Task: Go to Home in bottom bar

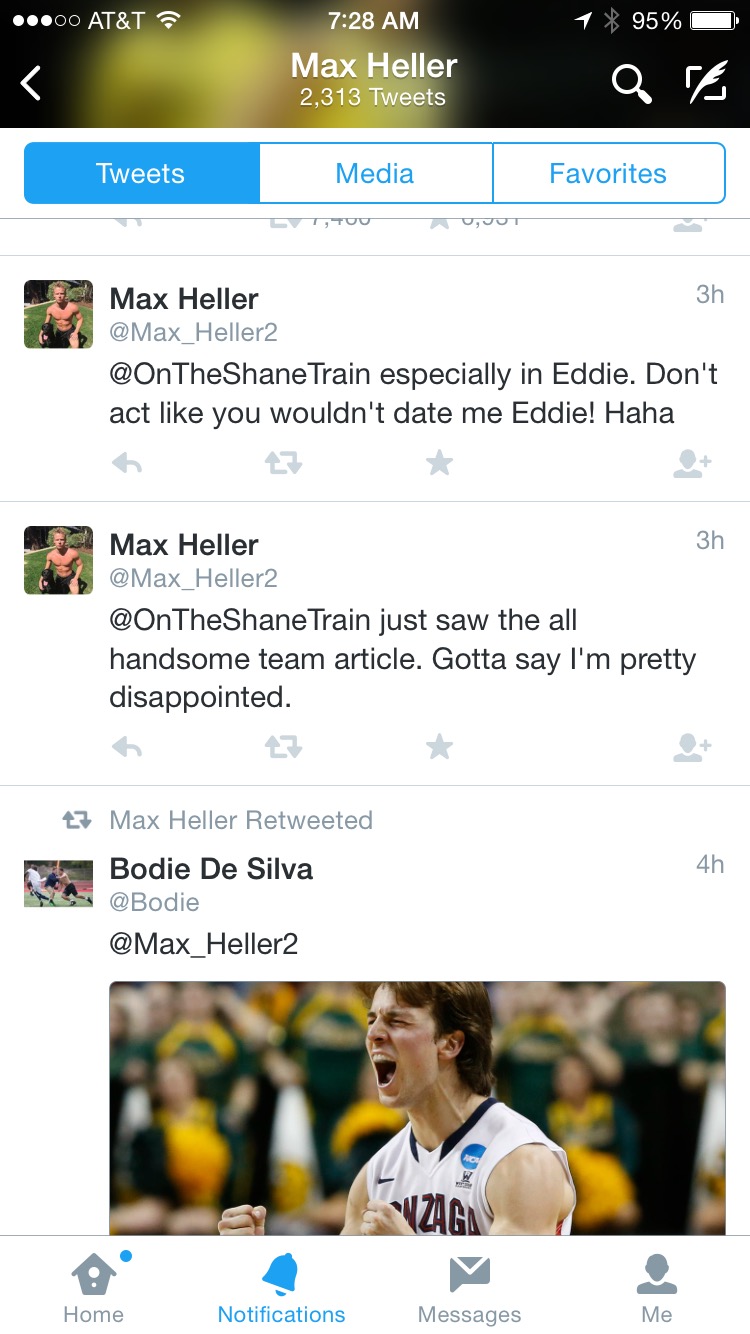Action: [x=94, y=1288]
